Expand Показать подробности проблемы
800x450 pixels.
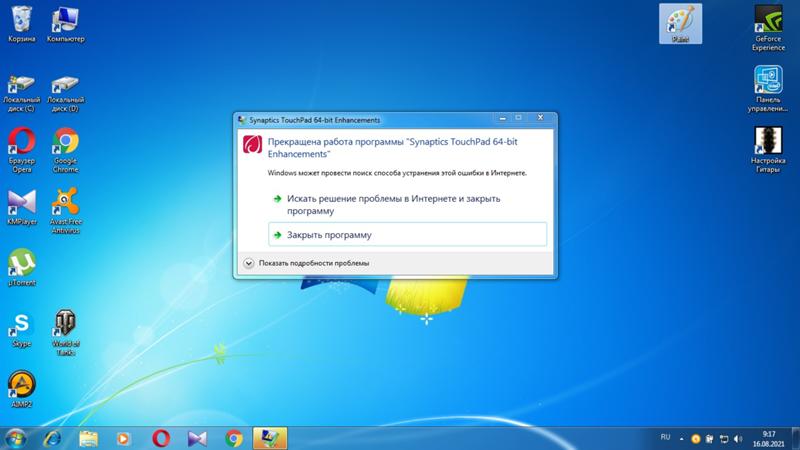(x=306, y=263)
